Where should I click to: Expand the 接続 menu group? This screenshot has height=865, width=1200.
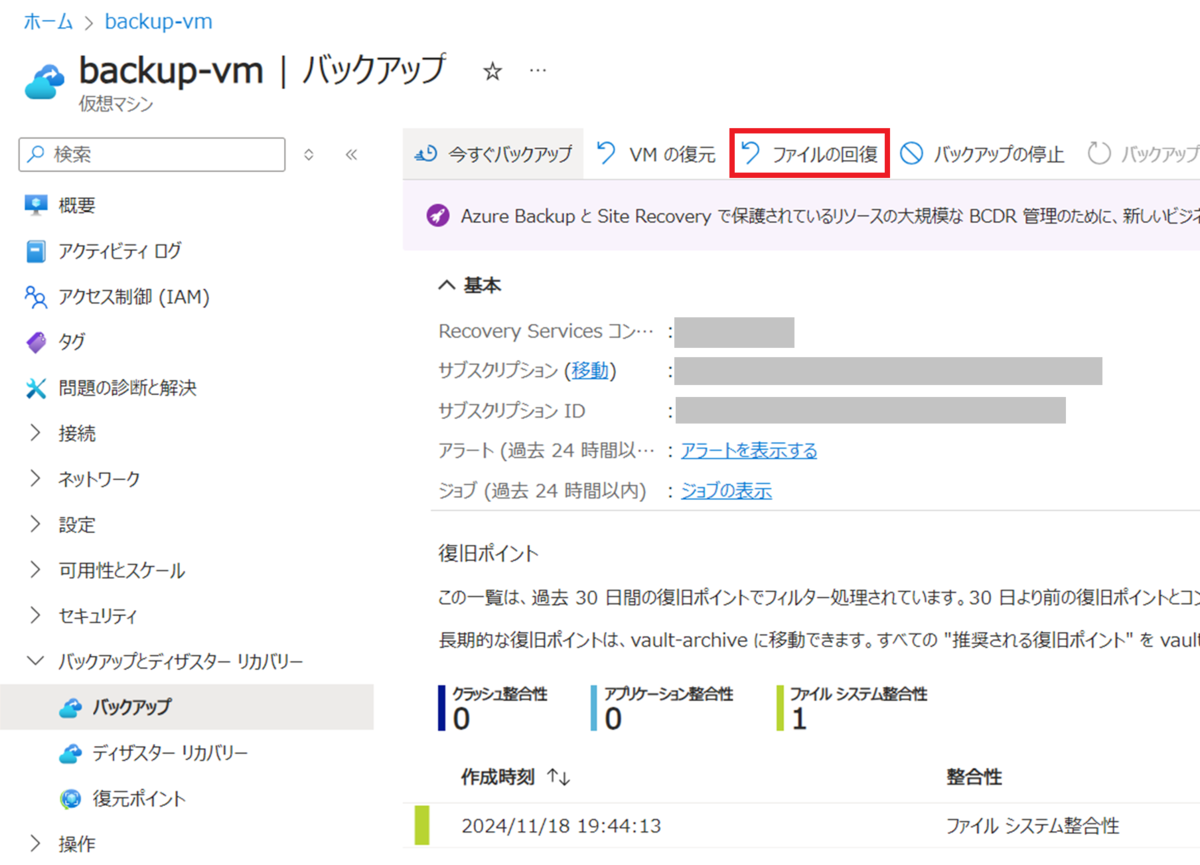pos(36,433)
